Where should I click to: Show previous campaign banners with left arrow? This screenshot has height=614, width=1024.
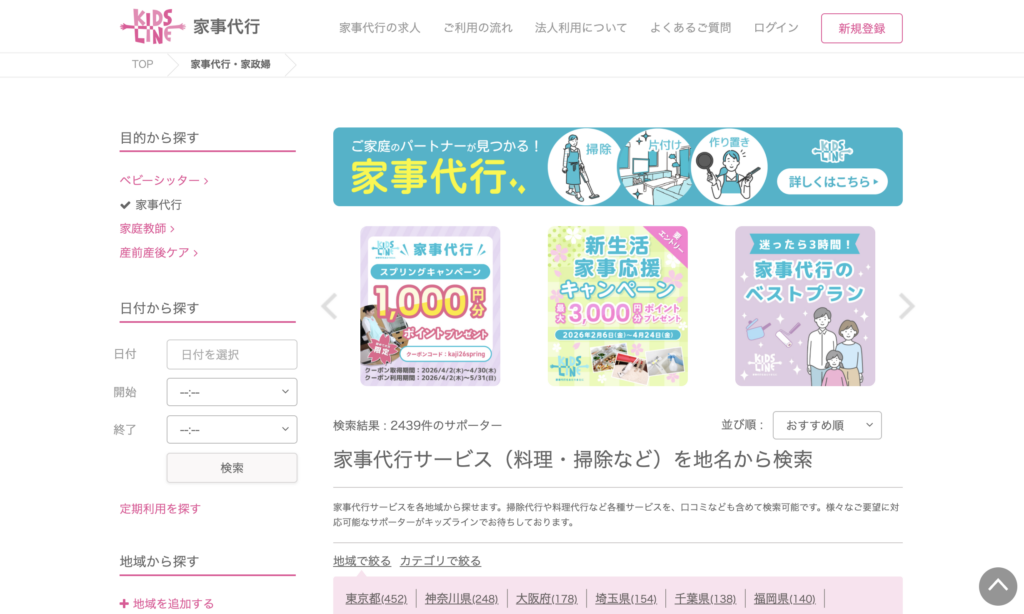pyautogui.click(x=329, y=306)
